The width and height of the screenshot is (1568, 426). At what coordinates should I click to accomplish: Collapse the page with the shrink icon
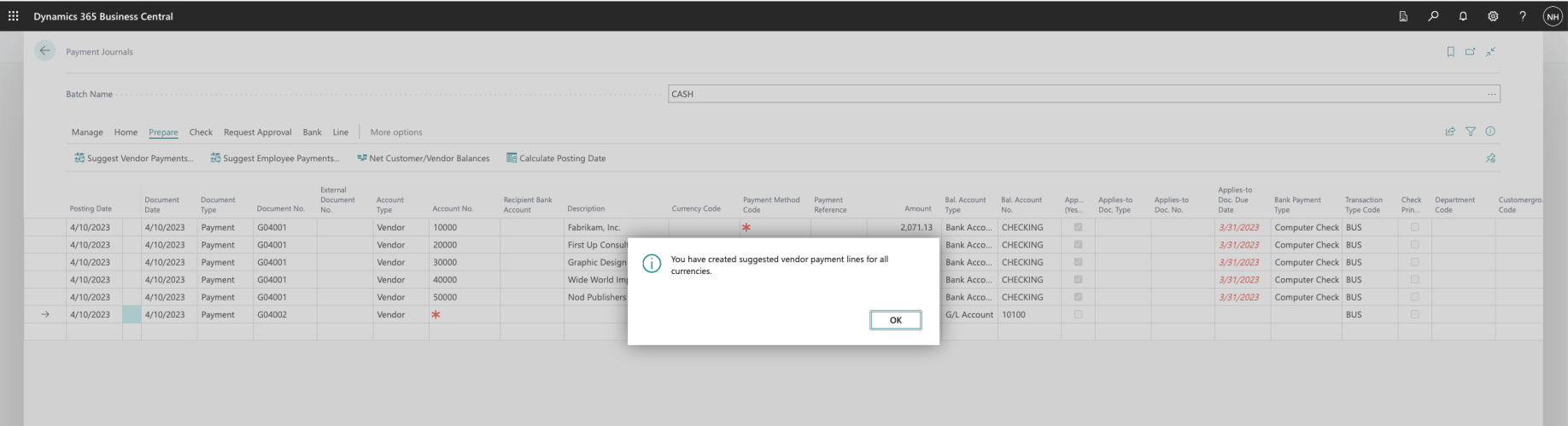pos(1490,52)
